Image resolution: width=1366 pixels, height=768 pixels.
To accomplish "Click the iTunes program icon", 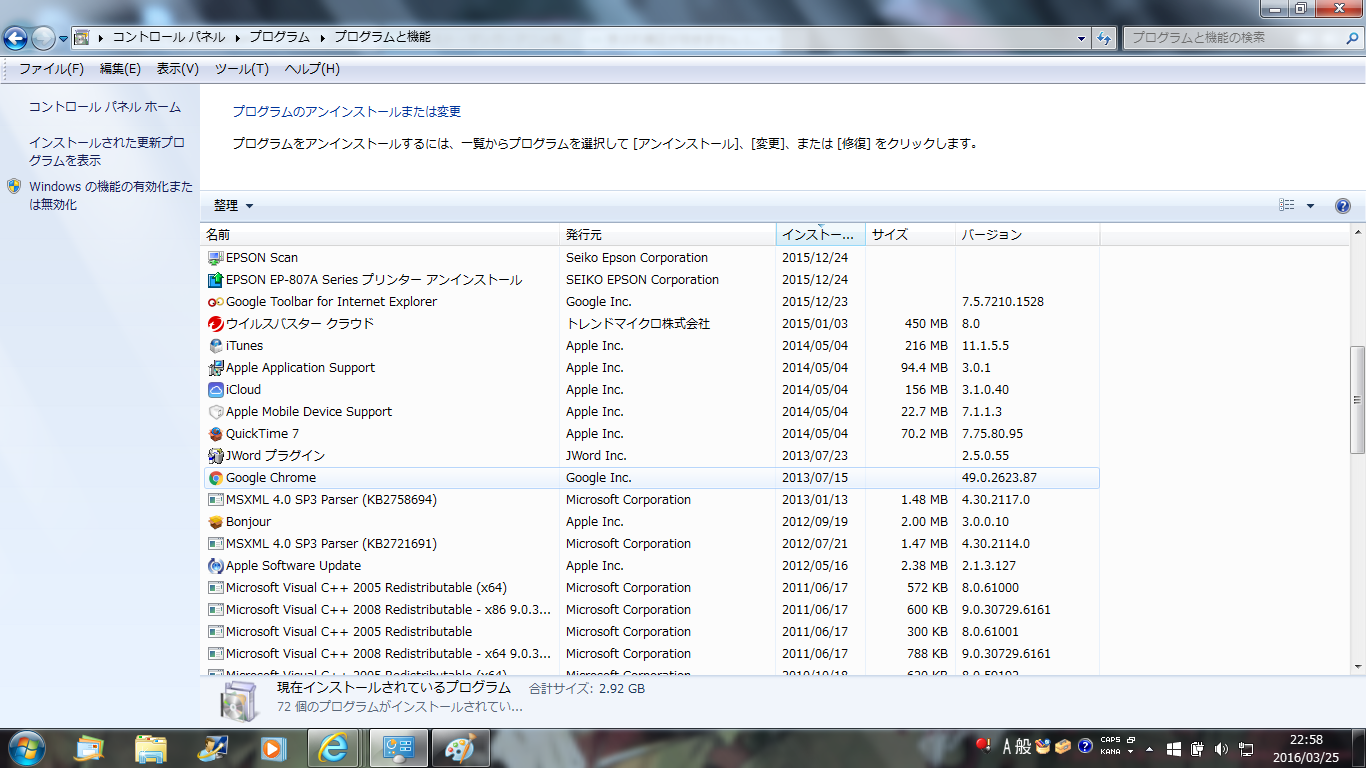I will [x=216, y=346].
